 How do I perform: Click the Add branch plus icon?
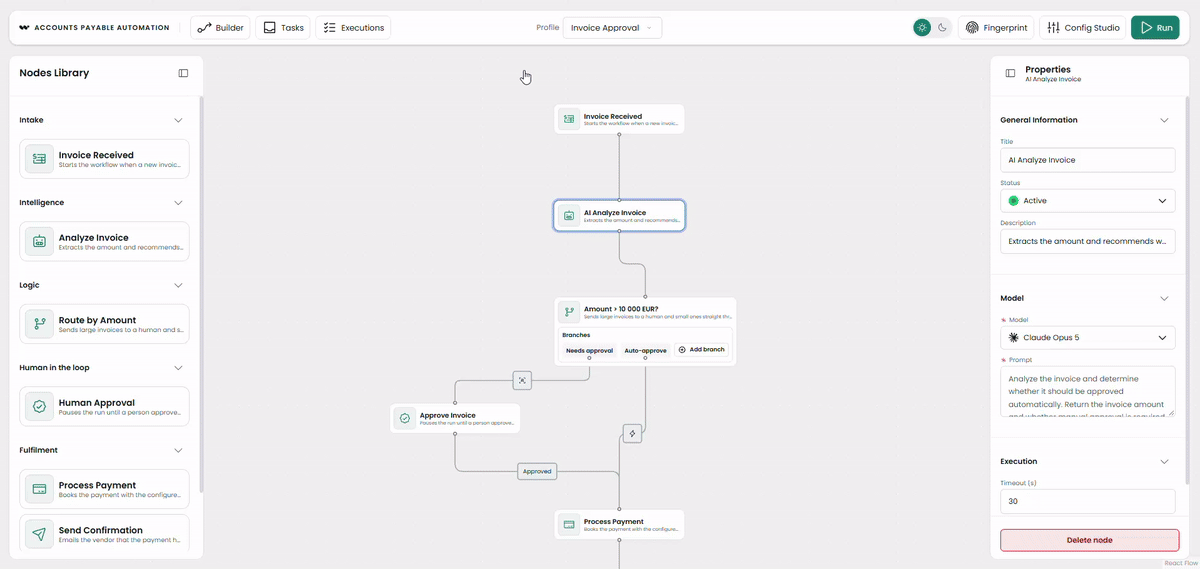pyautogui.click(x=682, y=350)
